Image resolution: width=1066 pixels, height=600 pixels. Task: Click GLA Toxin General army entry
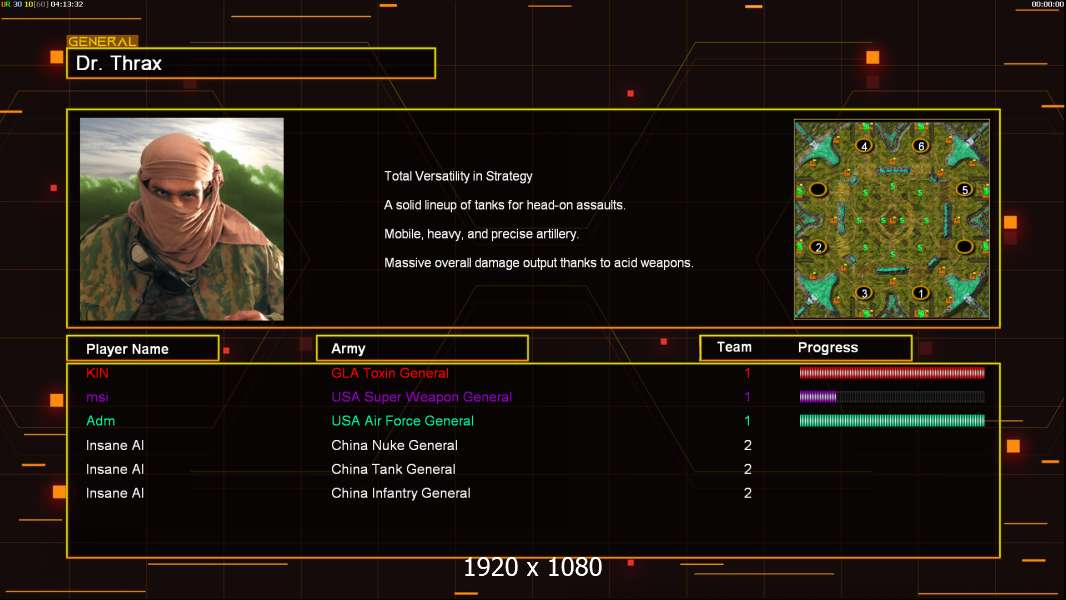click(390, 373)
